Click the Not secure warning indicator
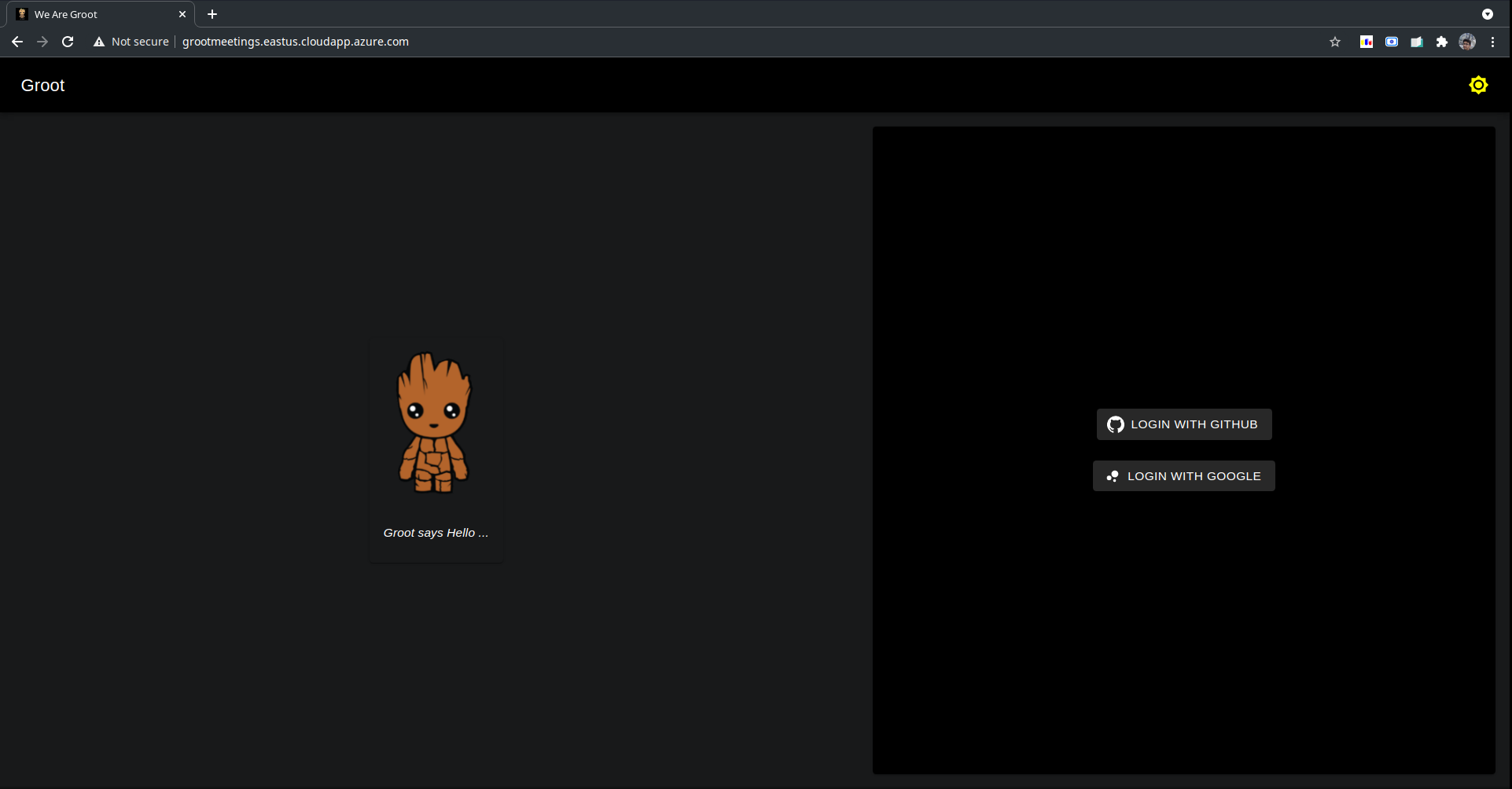Image resolution: width=1512 pixels, height=789 pixels. [x=131, y=42]
